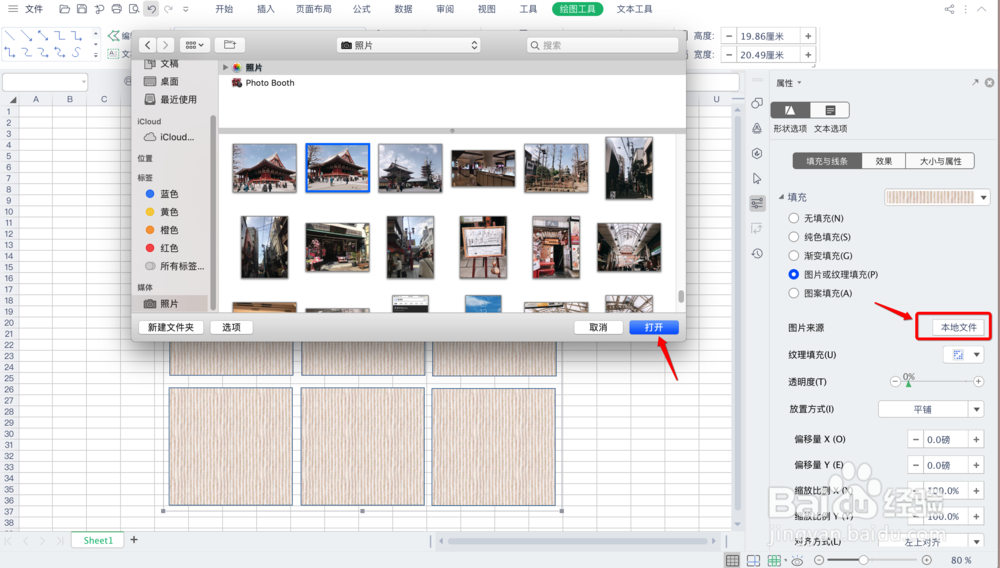Click the zoom in plus icon

tap(927, 560)
